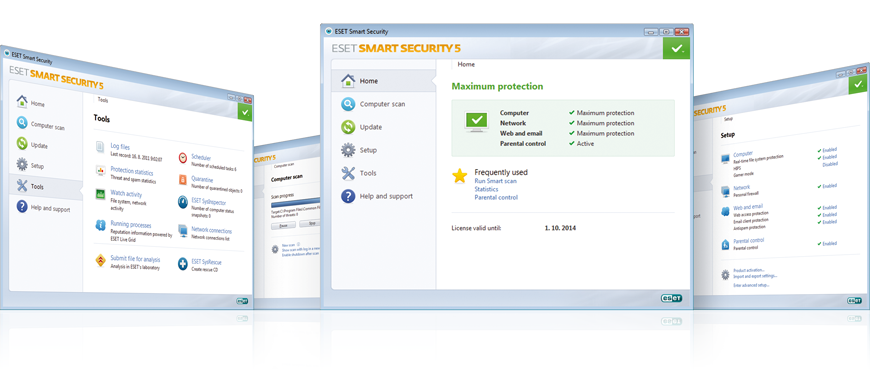The height and width of the screenshot is (370, 870).
Task: Click Enter advanced setup link
Action: click(751, 285)
